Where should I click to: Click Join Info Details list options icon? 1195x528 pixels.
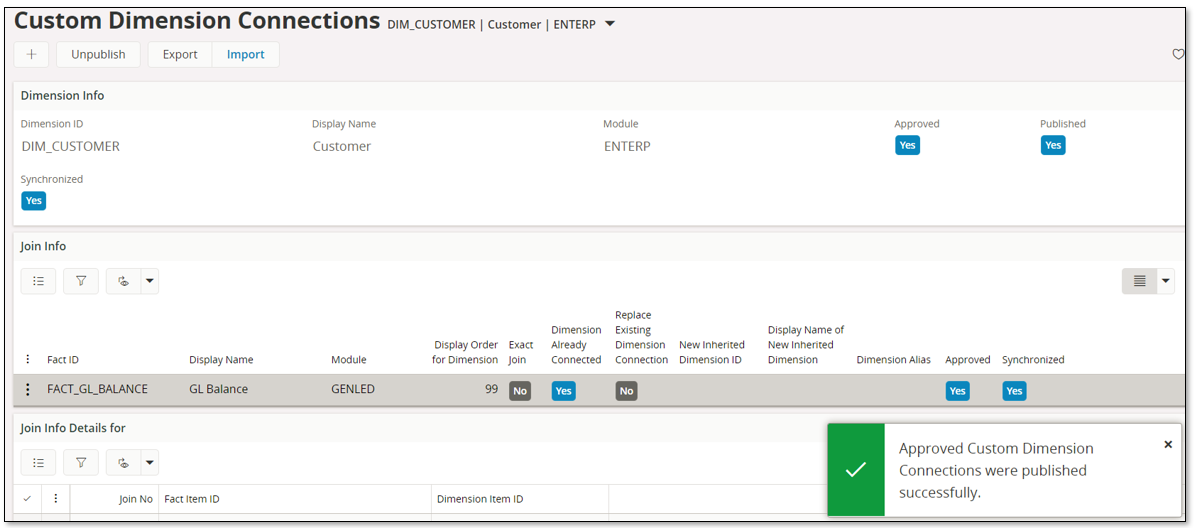(x=38, y=463)
